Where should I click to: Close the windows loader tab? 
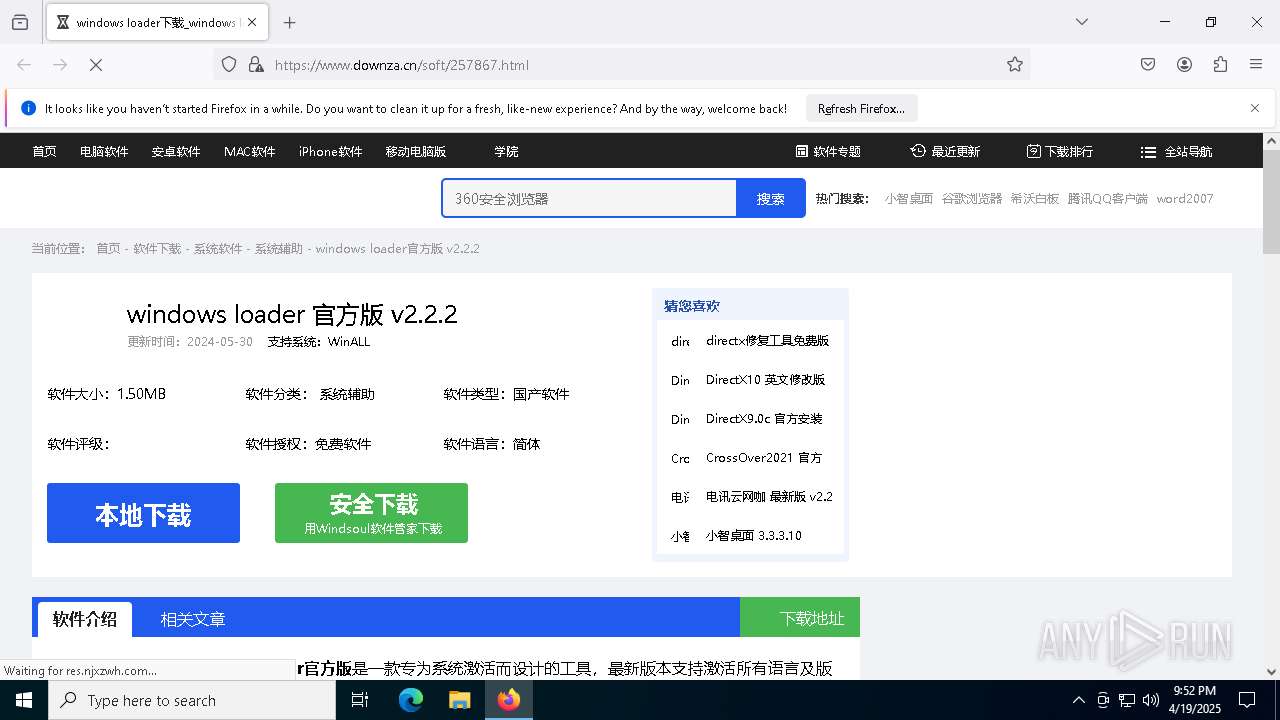click(252, 22)
